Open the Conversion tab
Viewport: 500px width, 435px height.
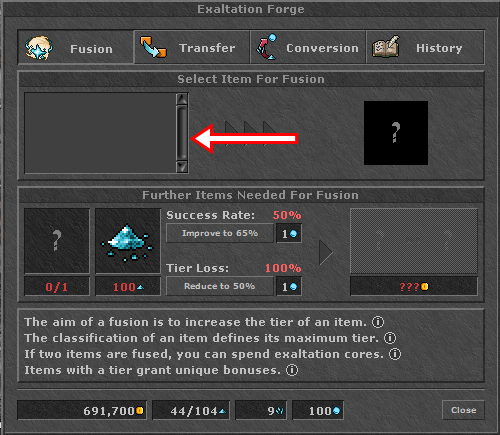coord(308,47)
